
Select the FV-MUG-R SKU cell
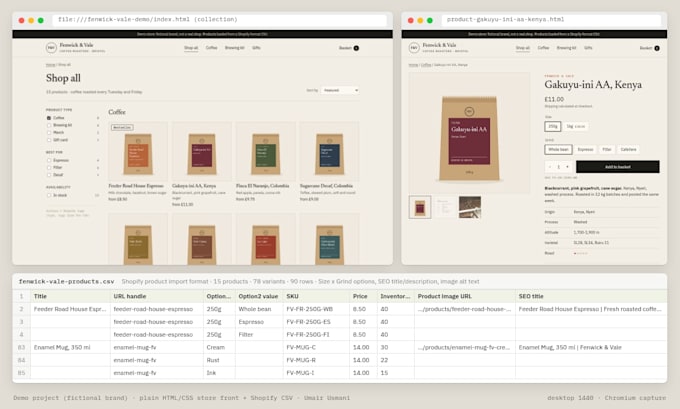(316, 360)
